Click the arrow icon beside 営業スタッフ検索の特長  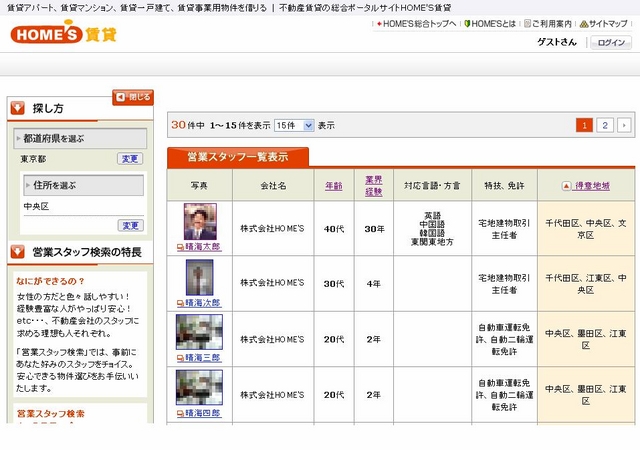click(x=17, y=252)
